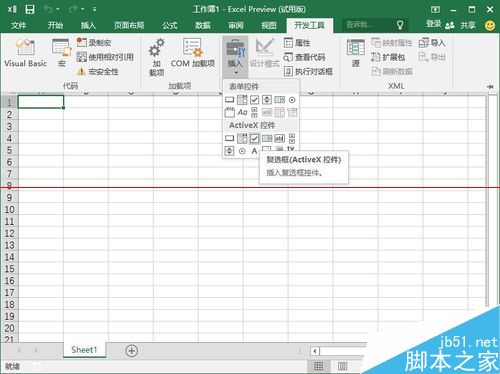This screenshot has height=374, width=500.
Task: Insert a form control Option Button
Action: pos(292,100)
